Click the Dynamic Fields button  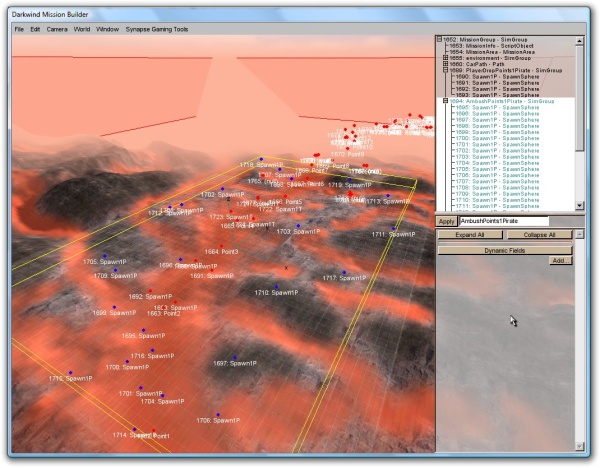click(x=504, y=249)
